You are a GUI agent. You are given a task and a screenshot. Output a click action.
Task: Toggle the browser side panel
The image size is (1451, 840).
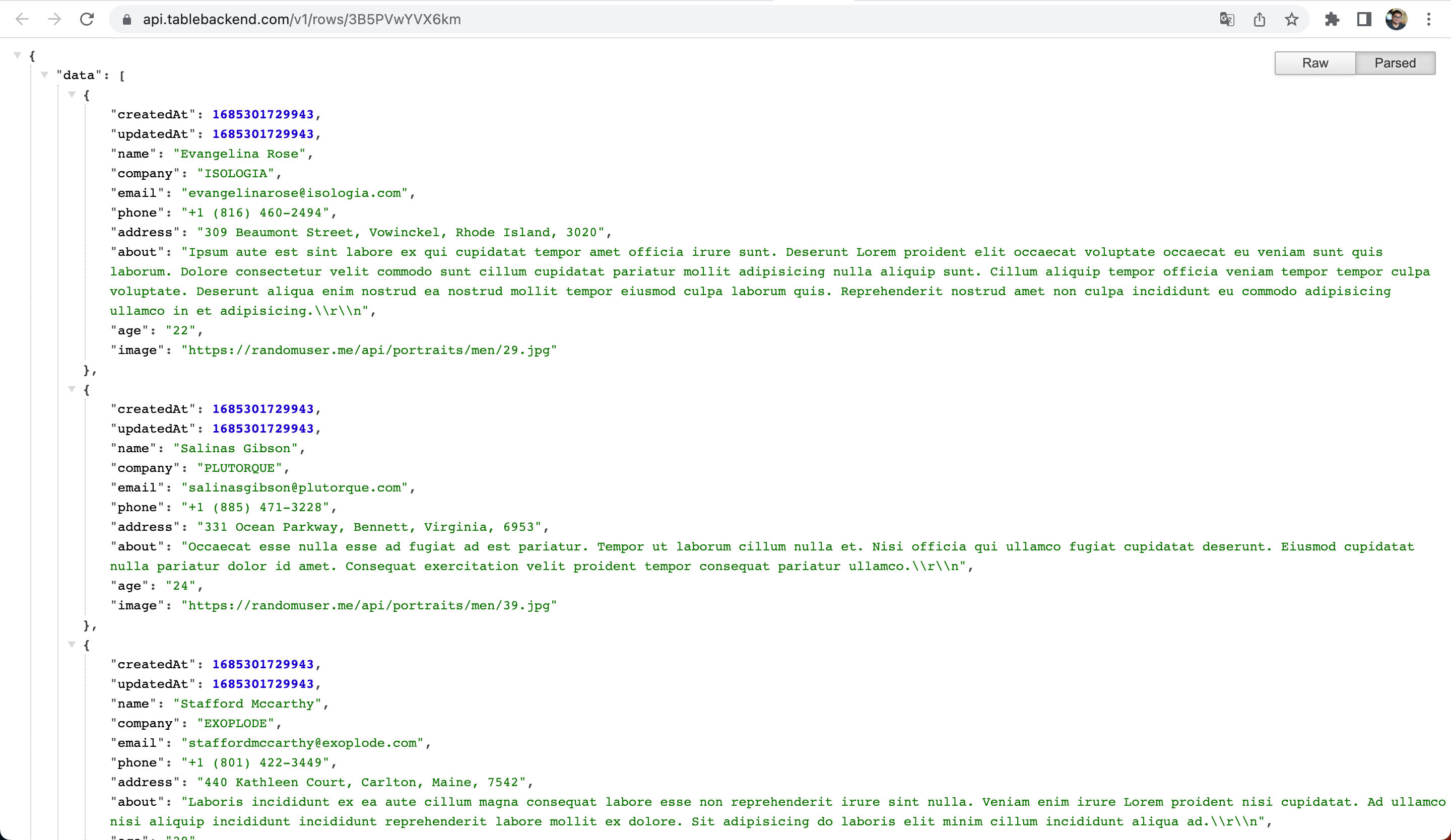pos(1364,20)
